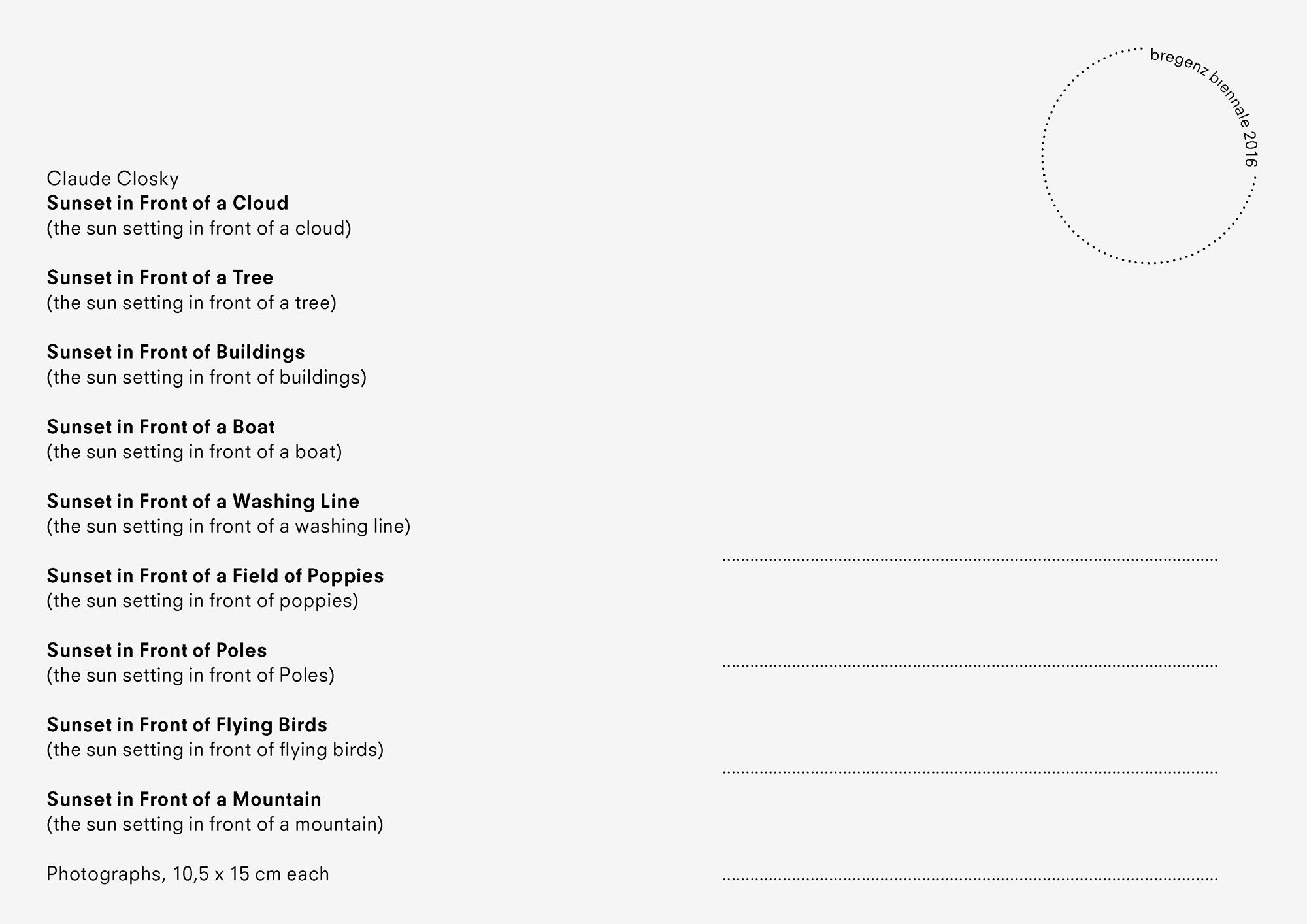
Task: Click the dotted circle stamp area
Action: pyautogui.click(x=1149, y=156)
